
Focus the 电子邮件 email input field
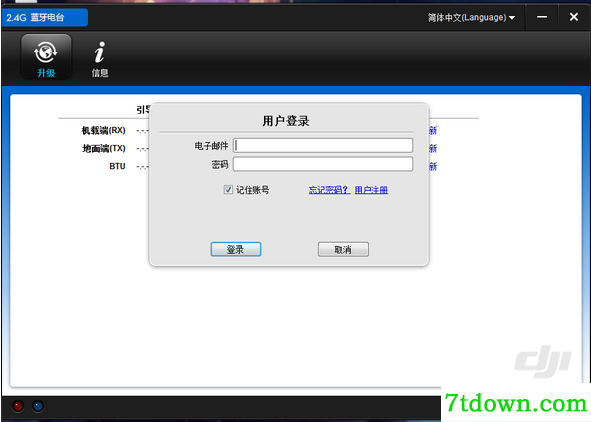click(323, 145)
